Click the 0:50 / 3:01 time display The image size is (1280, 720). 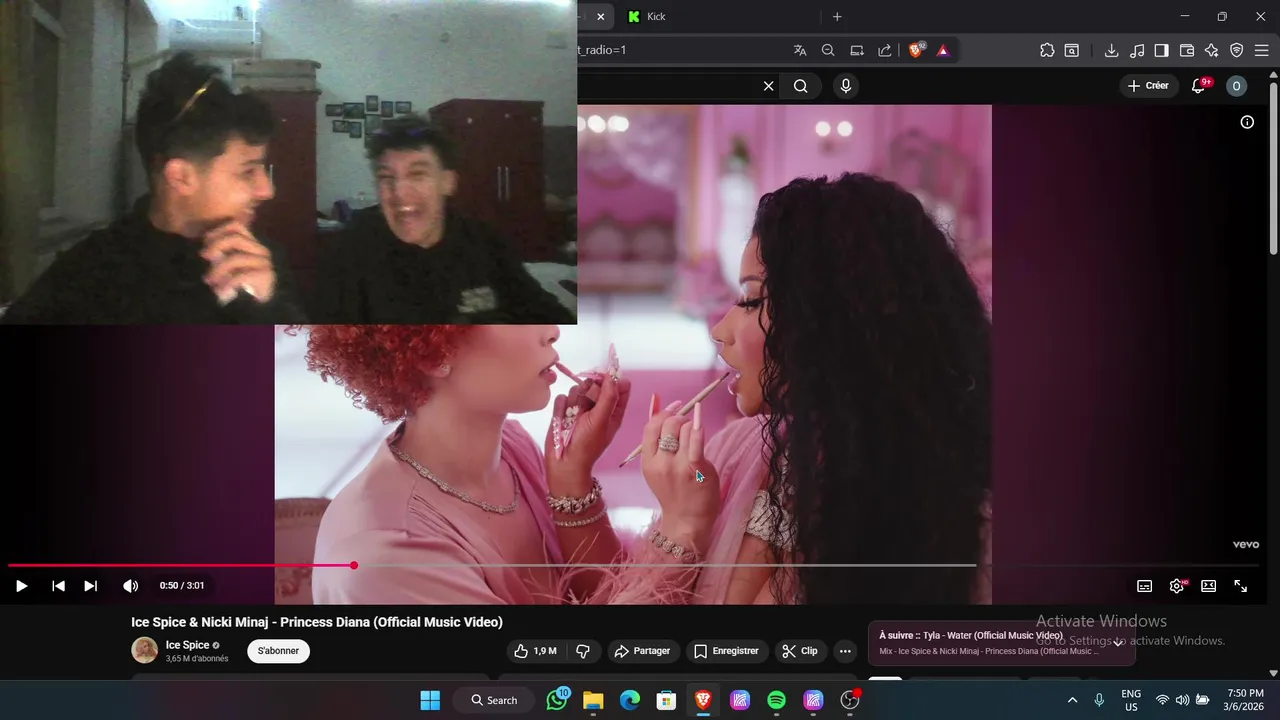tap(182, 586)
